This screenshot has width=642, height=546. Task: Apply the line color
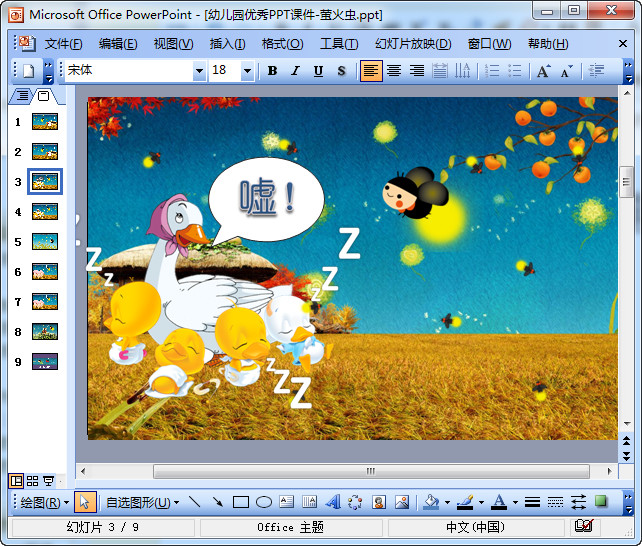[465, 502]
